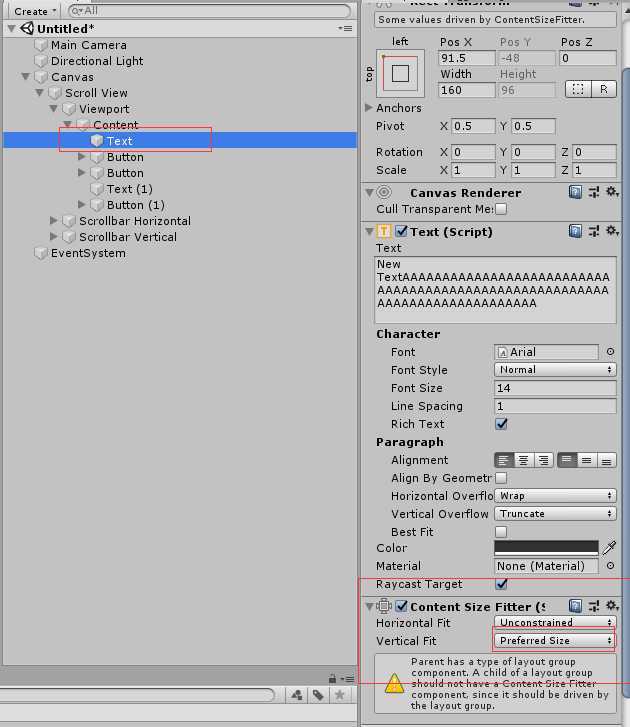Screen dimensions: 630x727
Task: Click the Width input field
Action: [x=466, y=90]
